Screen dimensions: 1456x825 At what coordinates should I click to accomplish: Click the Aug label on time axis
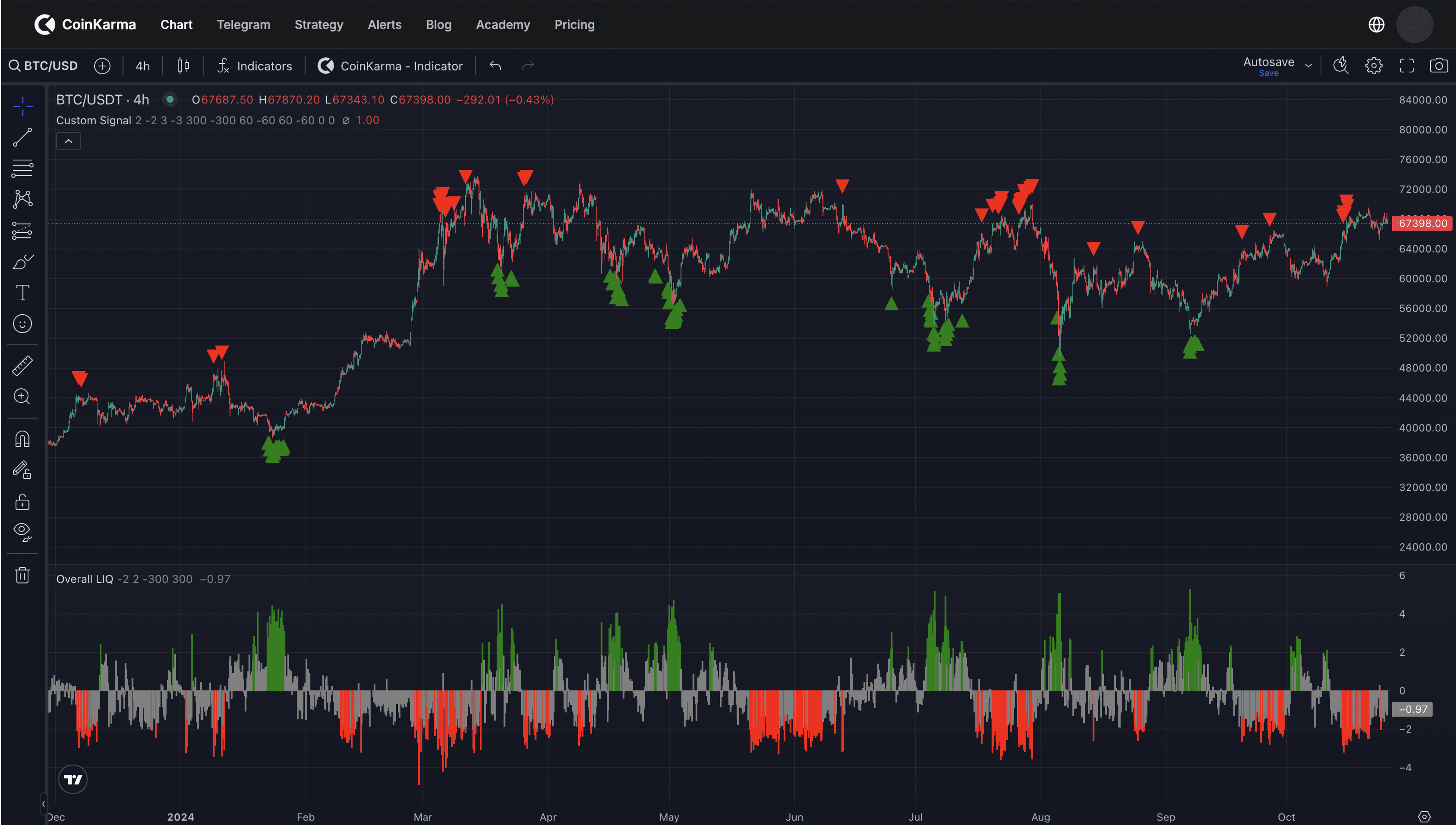click(x=1040, y=817)
